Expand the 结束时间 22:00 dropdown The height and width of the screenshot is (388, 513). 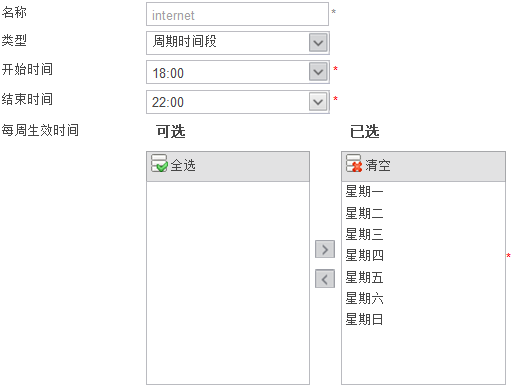point(318,101)
